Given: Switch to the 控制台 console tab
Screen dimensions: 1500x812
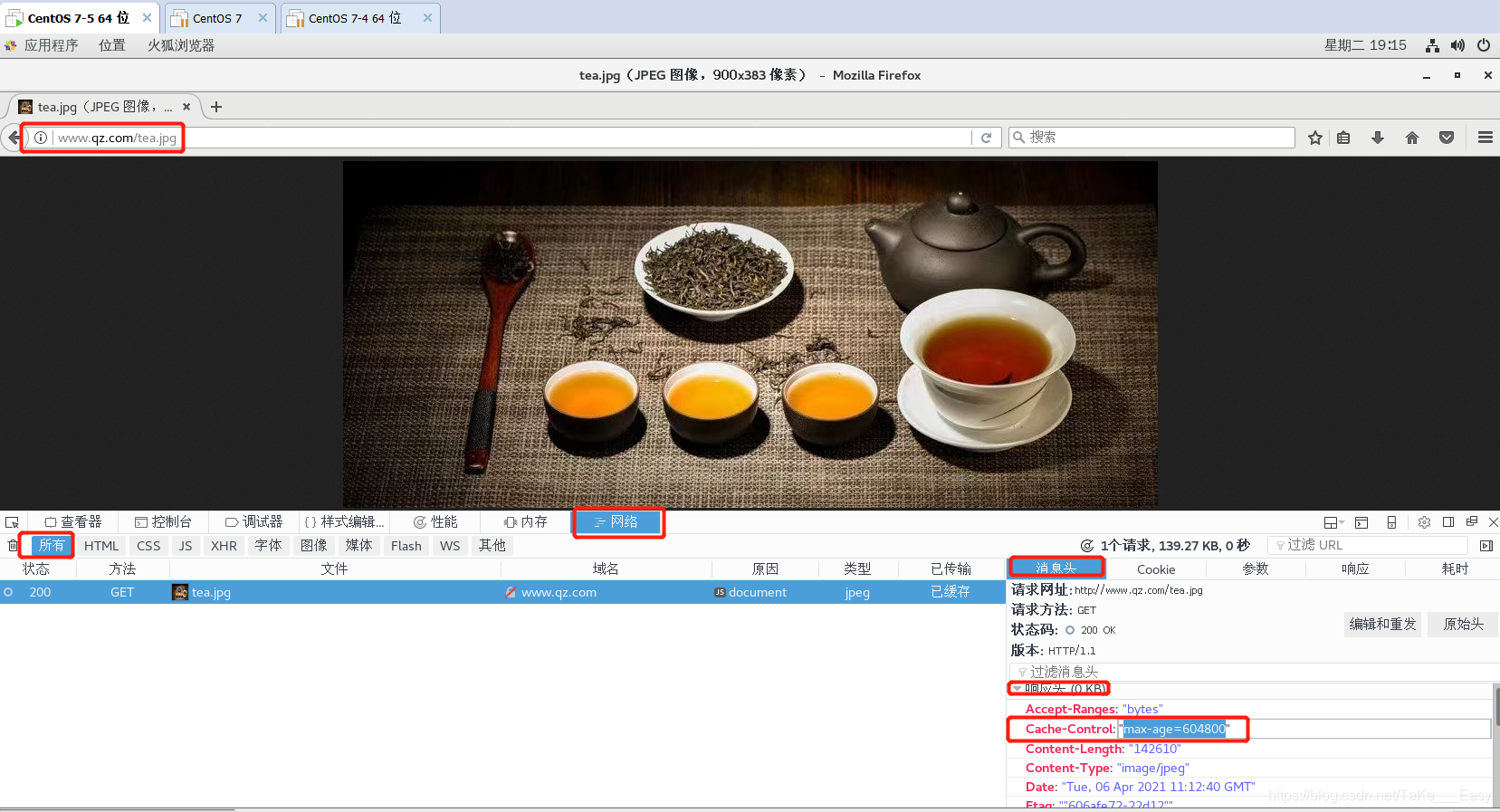Looking at the screenshot, I should [x=163, y=522].
